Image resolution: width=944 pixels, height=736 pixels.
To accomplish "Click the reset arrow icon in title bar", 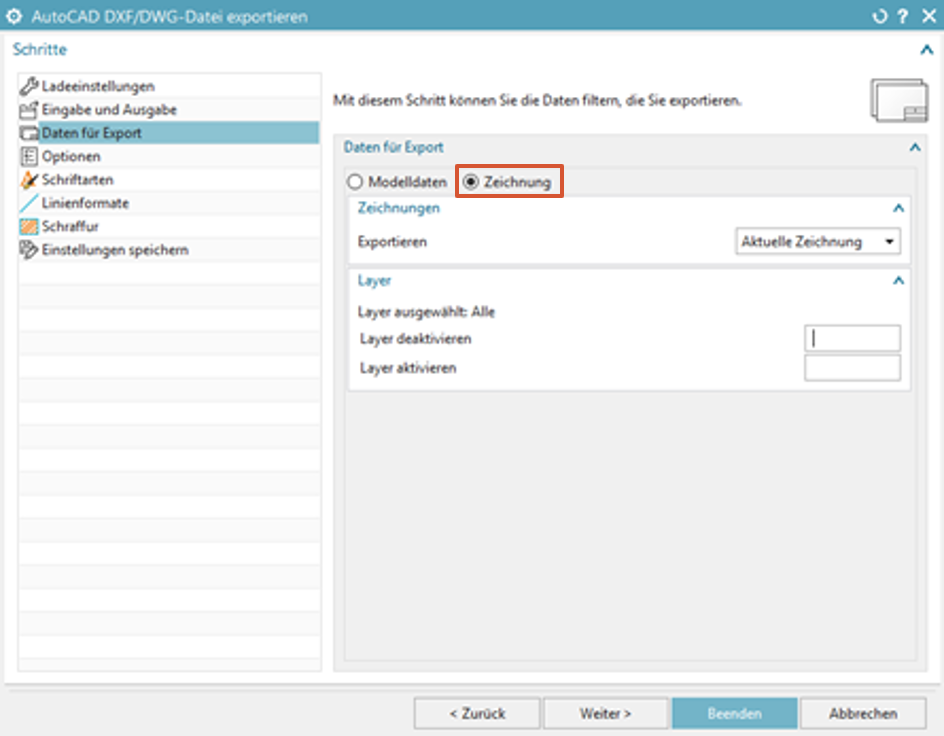I will (880, 17).
